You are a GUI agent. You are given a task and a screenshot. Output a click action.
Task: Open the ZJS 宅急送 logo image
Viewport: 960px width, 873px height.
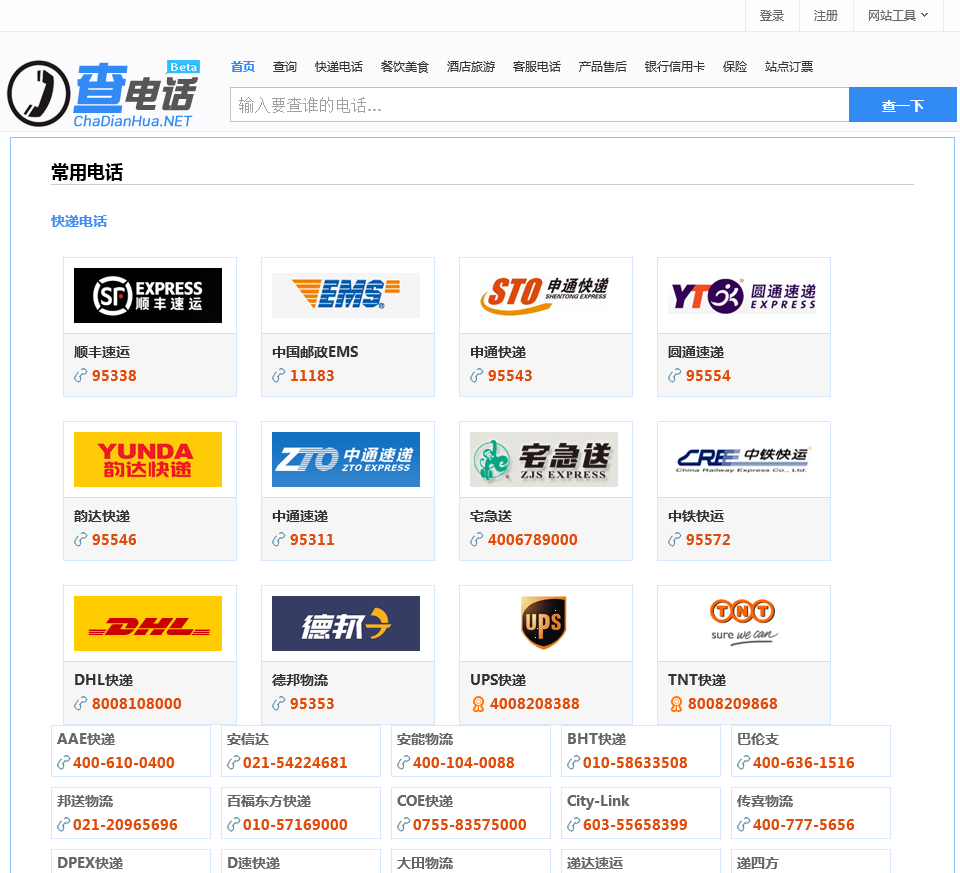point(544,459)
